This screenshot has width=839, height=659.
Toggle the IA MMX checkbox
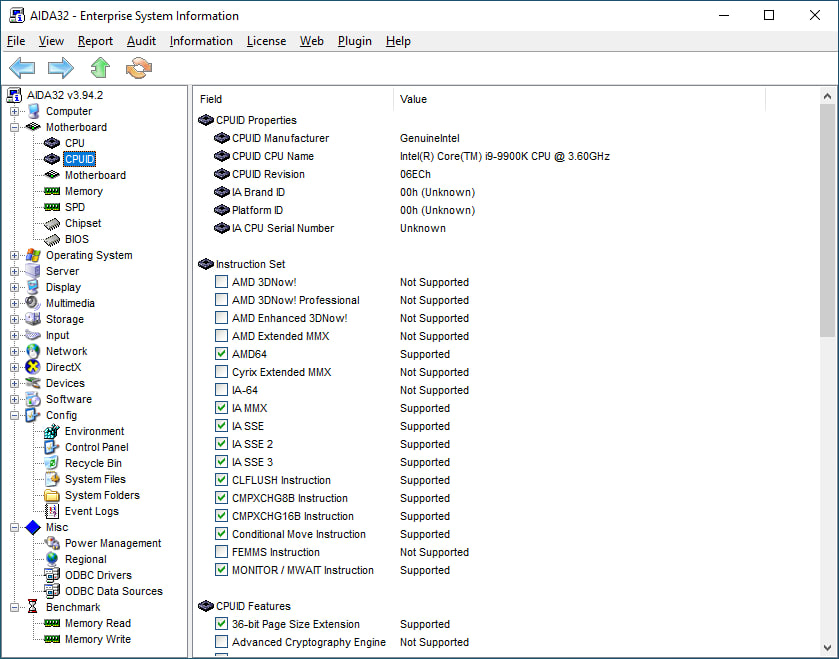click(221, 408)
